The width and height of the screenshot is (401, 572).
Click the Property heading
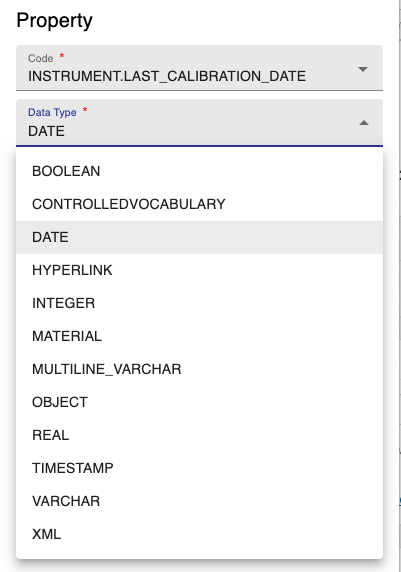54,20
